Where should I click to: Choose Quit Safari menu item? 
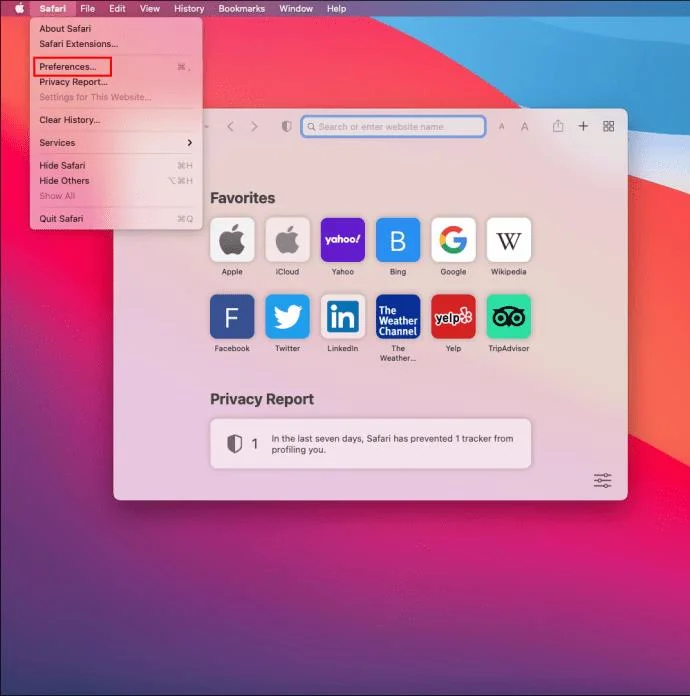click(x=115, y=218)
